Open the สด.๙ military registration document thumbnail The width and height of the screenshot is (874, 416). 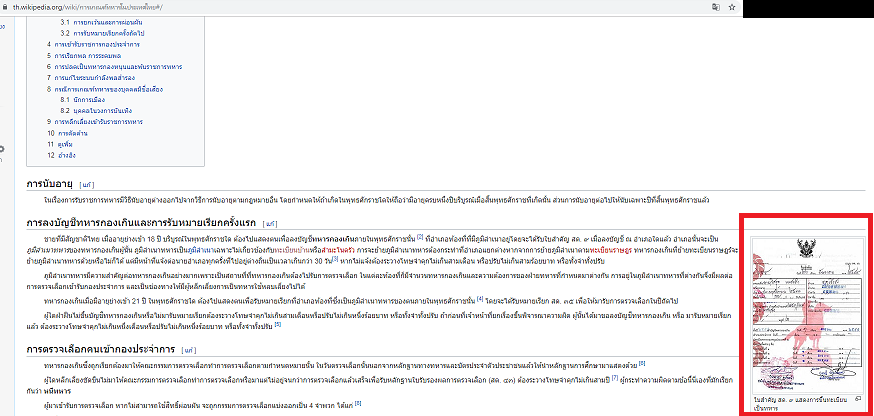[807, 316]
